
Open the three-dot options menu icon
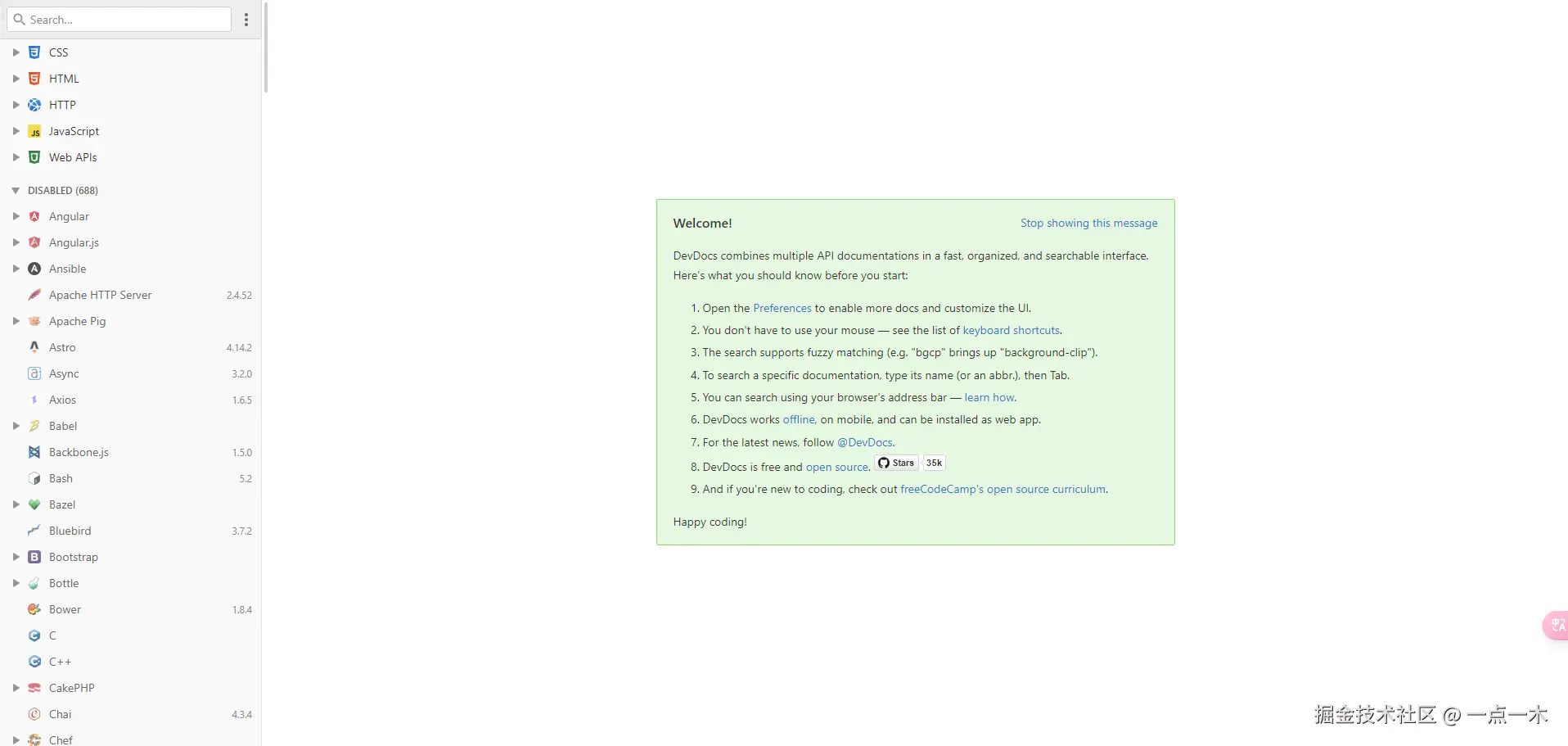[247, 20]
